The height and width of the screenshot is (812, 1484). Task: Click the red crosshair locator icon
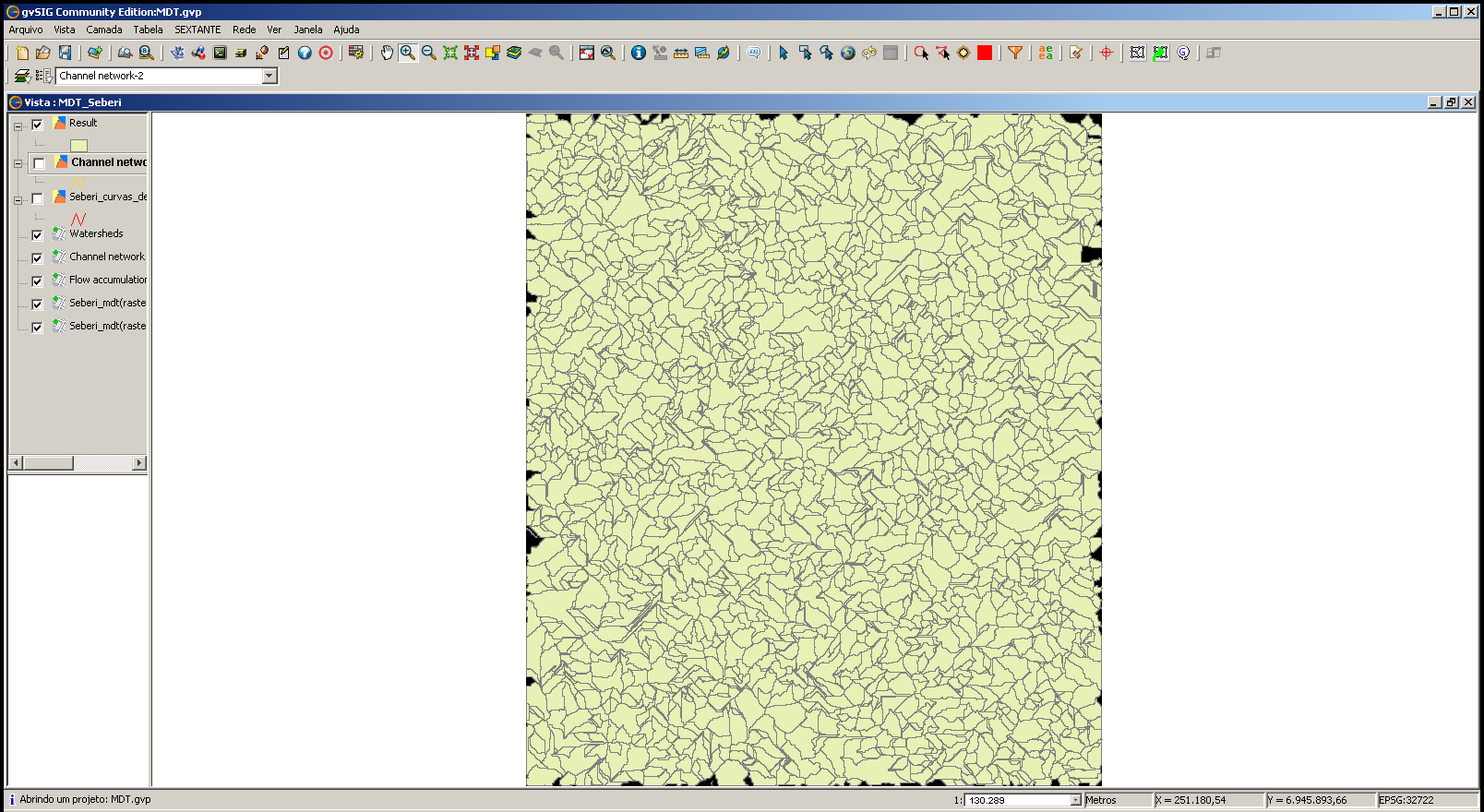pyautogui.click(x=1106, y=53)
